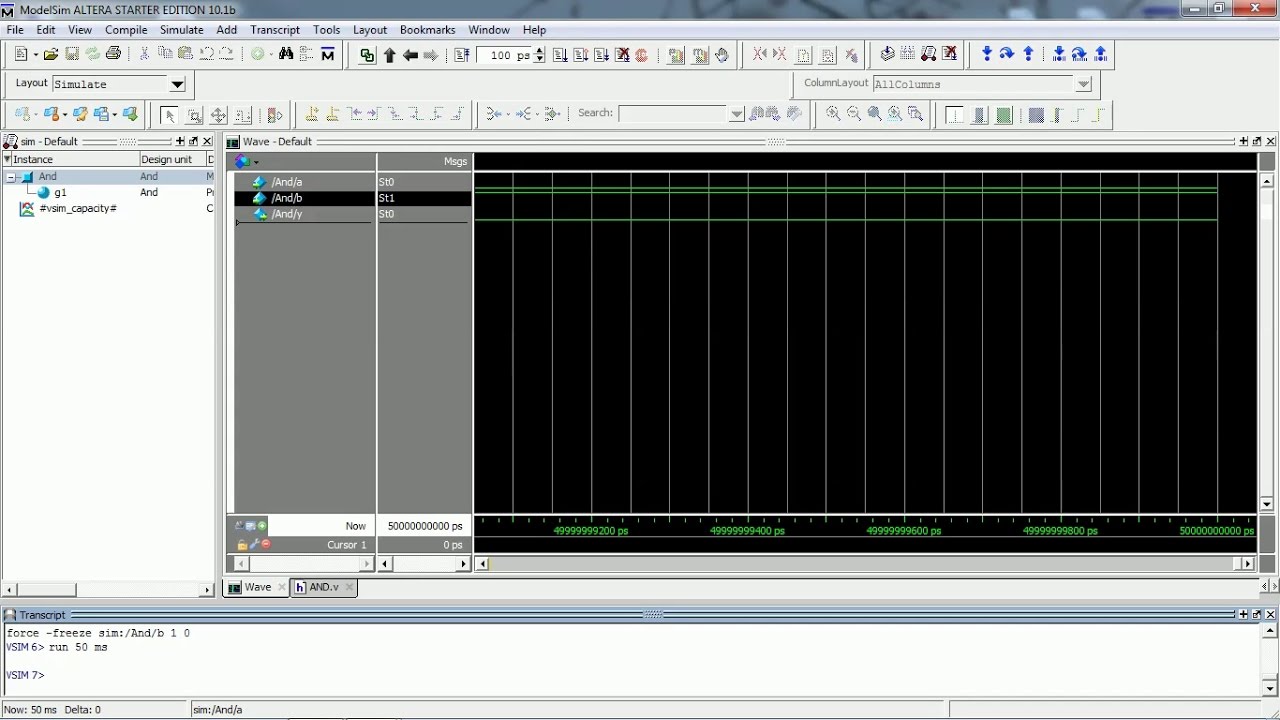
Task: Select the hand pan tool icon
Action: point(722,55)
